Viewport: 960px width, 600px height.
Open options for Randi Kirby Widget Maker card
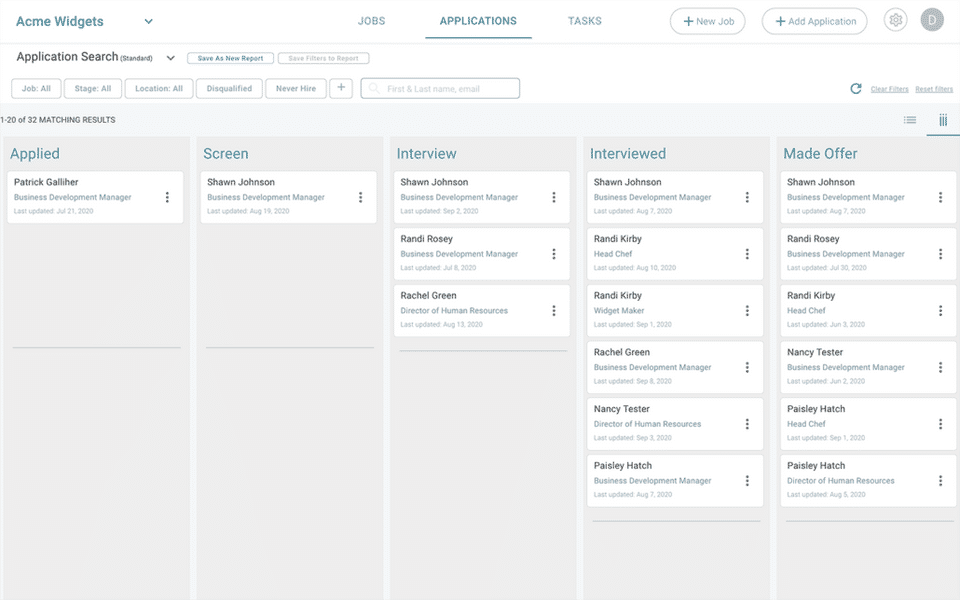(x=747, y=310)
